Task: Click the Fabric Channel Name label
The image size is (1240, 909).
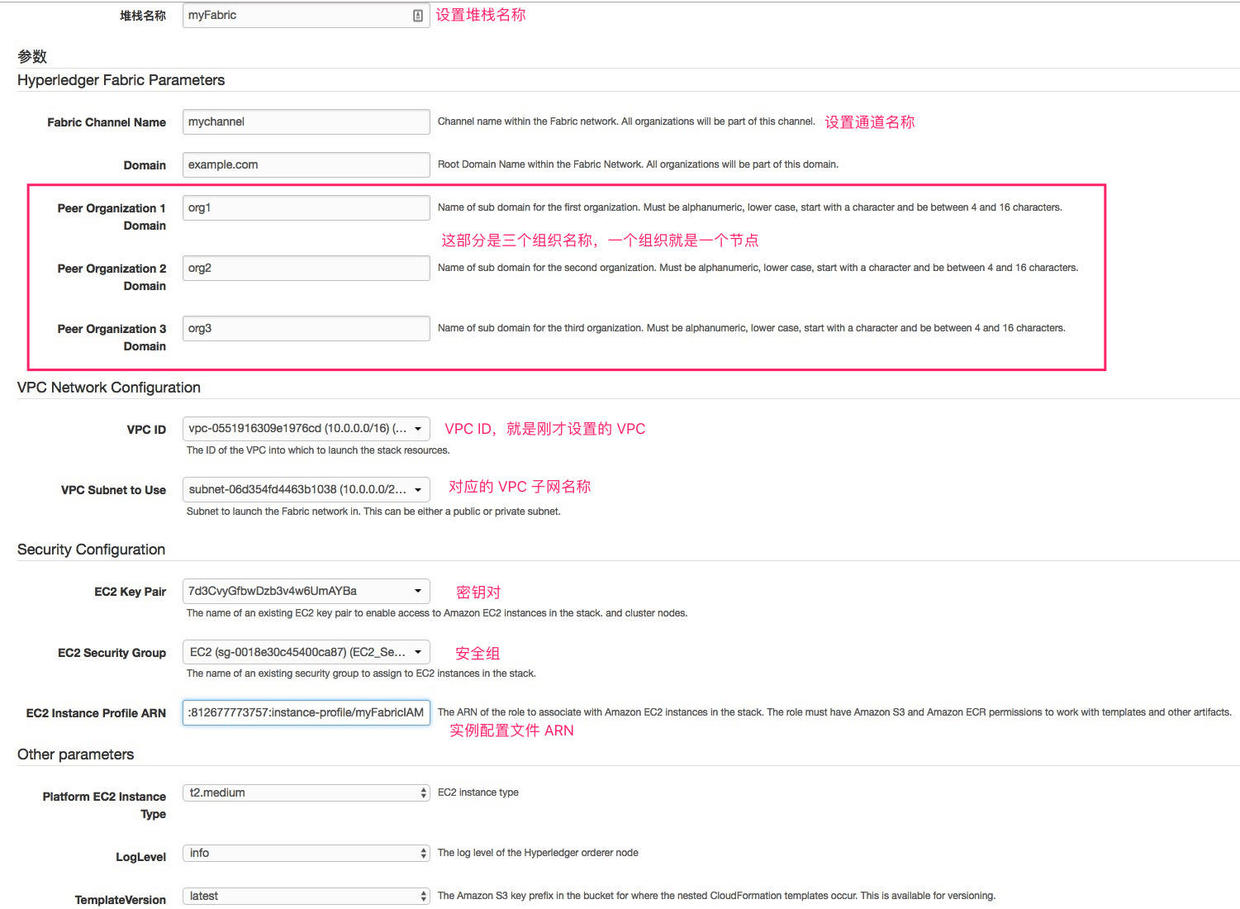Action: (106, 123)
